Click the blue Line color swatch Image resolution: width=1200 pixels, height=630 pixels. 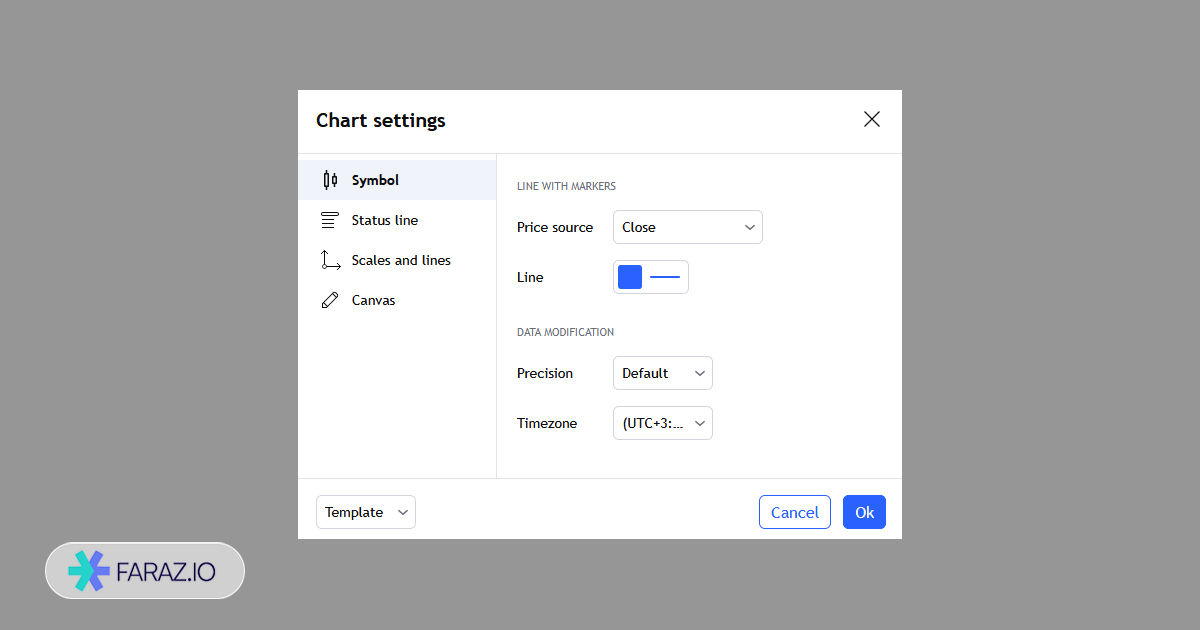tap(630, 277)
